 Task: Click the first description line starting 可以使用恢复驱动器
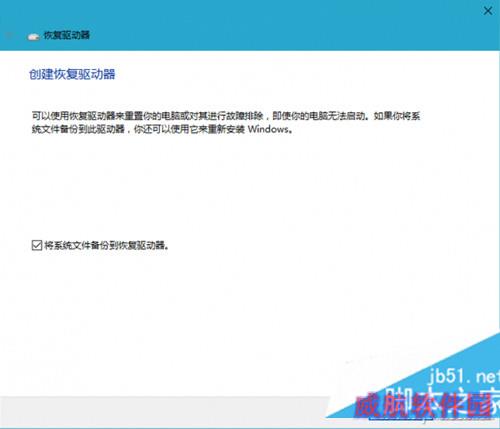click(226, 116)
